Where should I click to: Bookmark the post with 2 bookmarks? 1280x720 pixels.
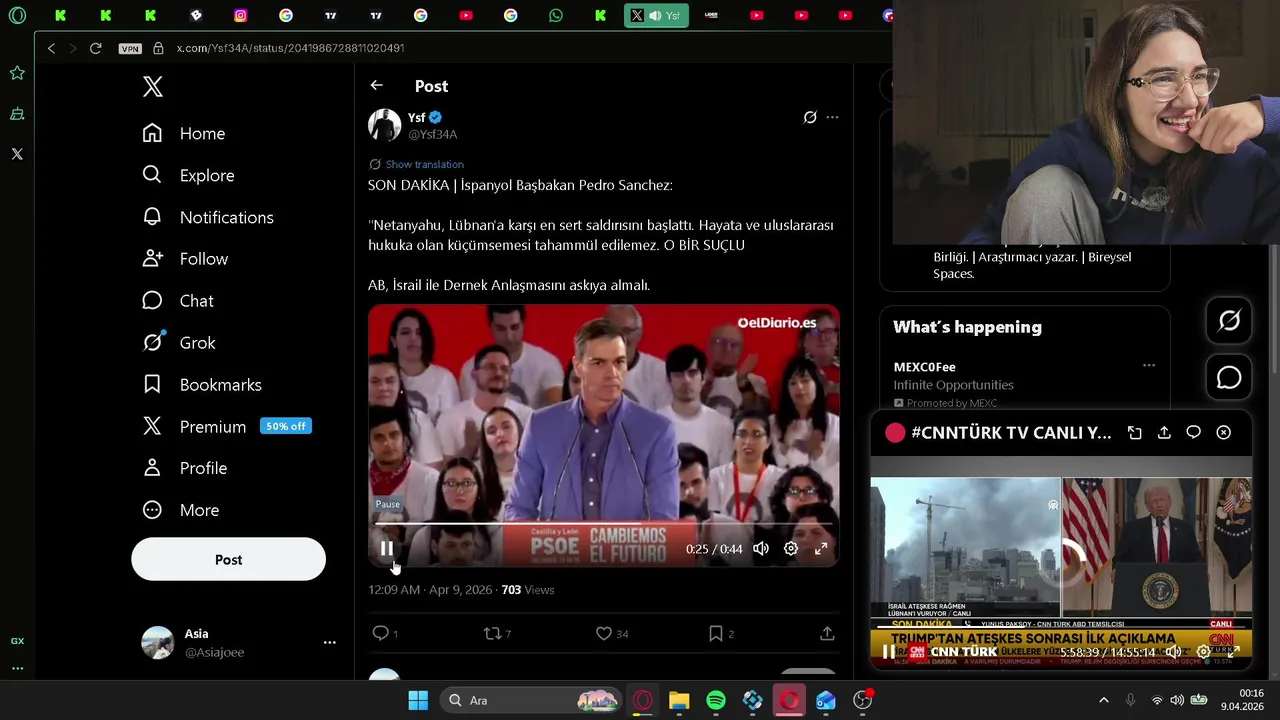click(716, 633)
